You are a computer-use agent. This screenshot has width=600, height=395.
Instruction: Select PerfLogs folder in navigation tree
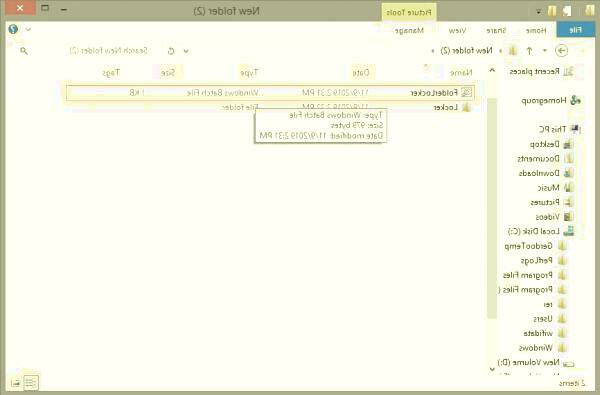pyautogui.click(x=536, y=261)
